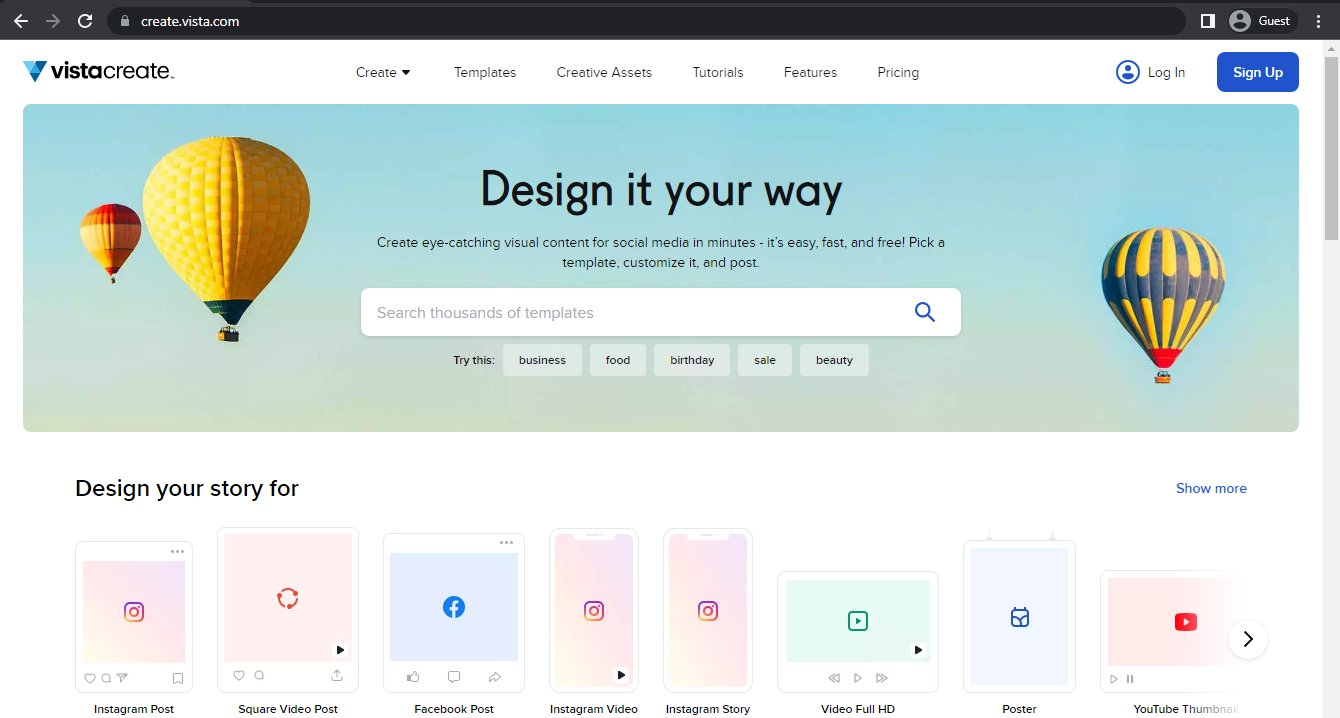Select the food suggestion tag

(618, 360)
